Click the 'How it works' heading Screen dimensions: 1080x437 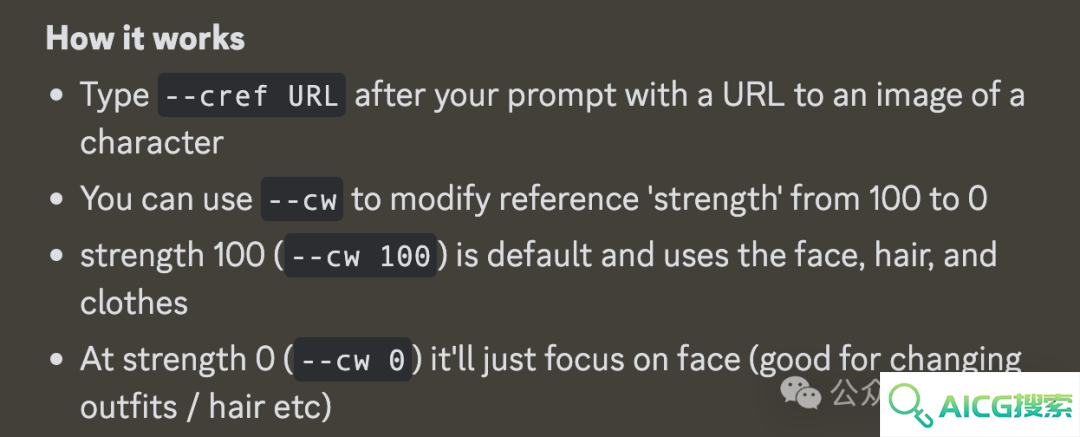(145, 38)
